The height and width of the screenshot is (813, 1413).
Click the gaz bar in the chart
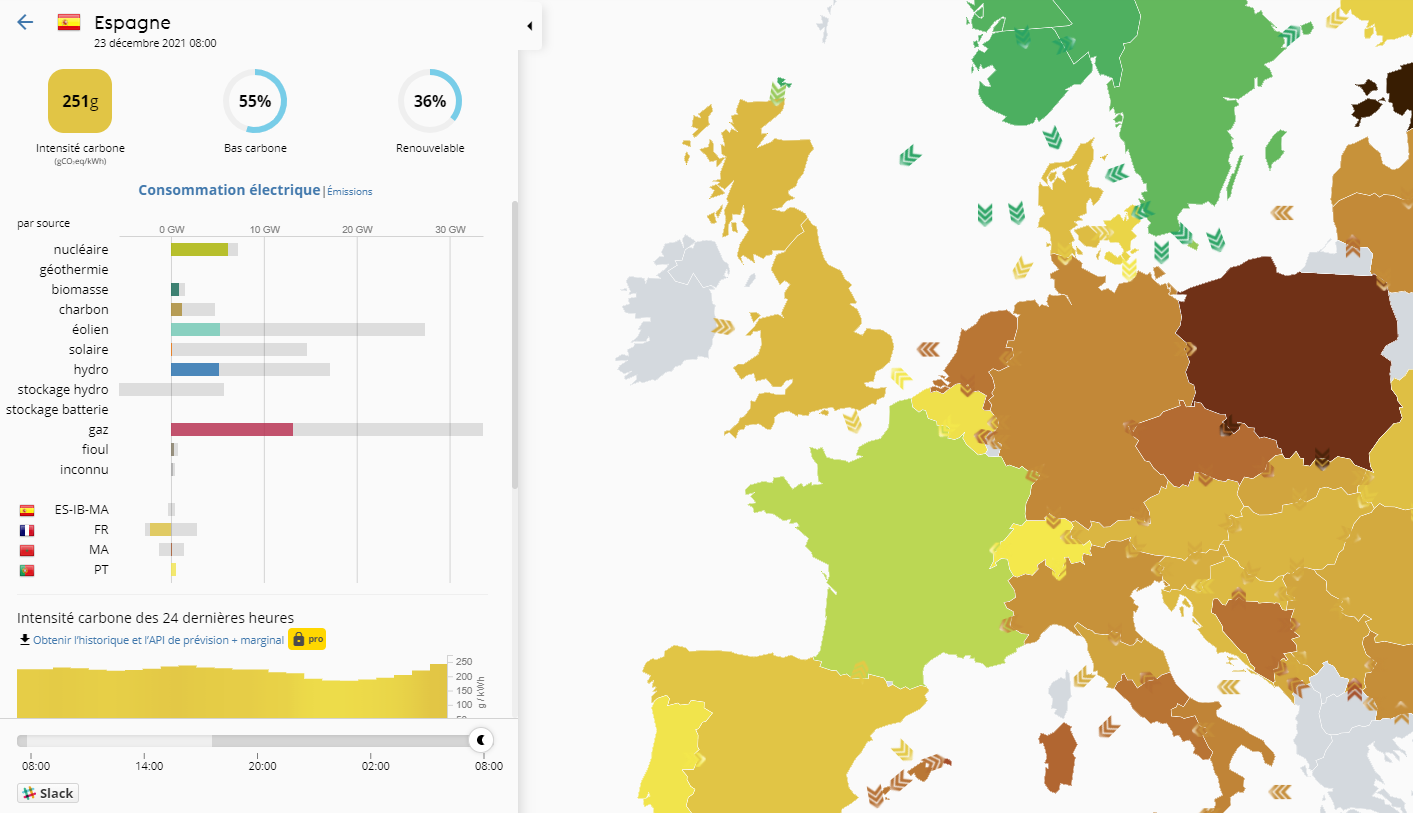pos(231,429)
